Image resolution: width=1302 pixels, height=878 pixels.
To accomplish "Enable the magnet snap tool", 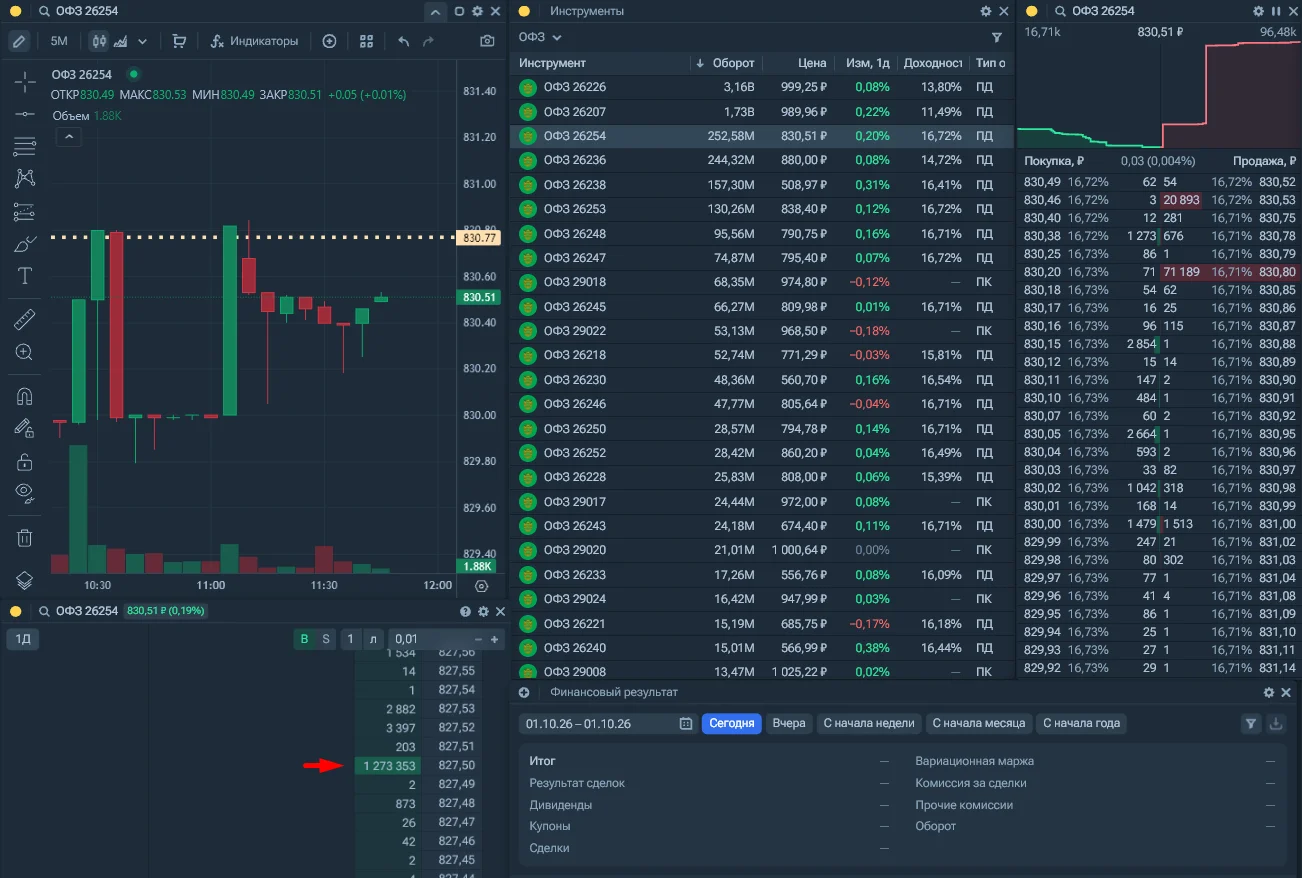I will click(x=25, y=397).
